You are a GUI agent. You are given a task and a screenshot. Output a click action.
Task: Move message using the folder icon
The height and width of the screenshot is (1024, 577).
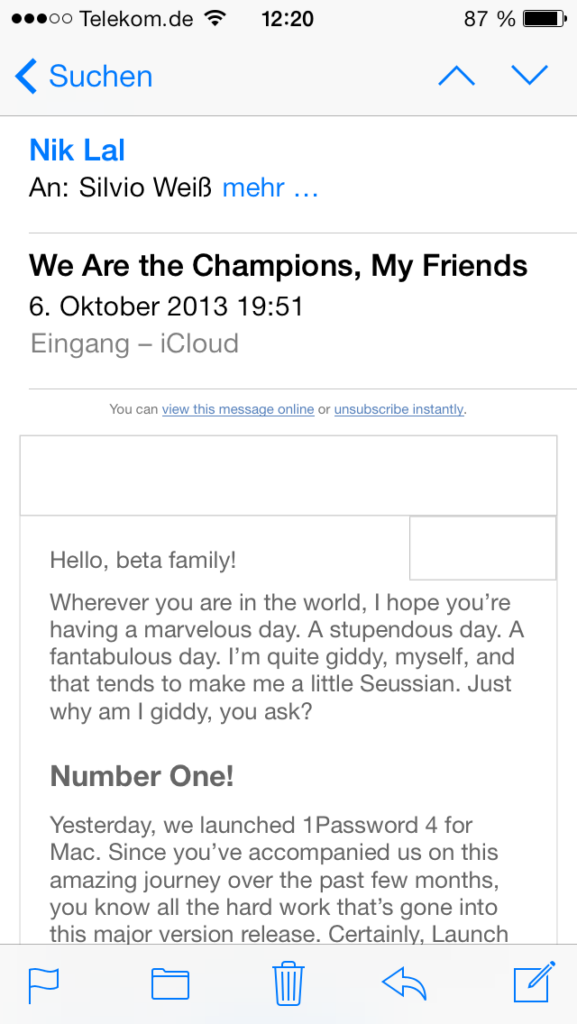point(170,985)
